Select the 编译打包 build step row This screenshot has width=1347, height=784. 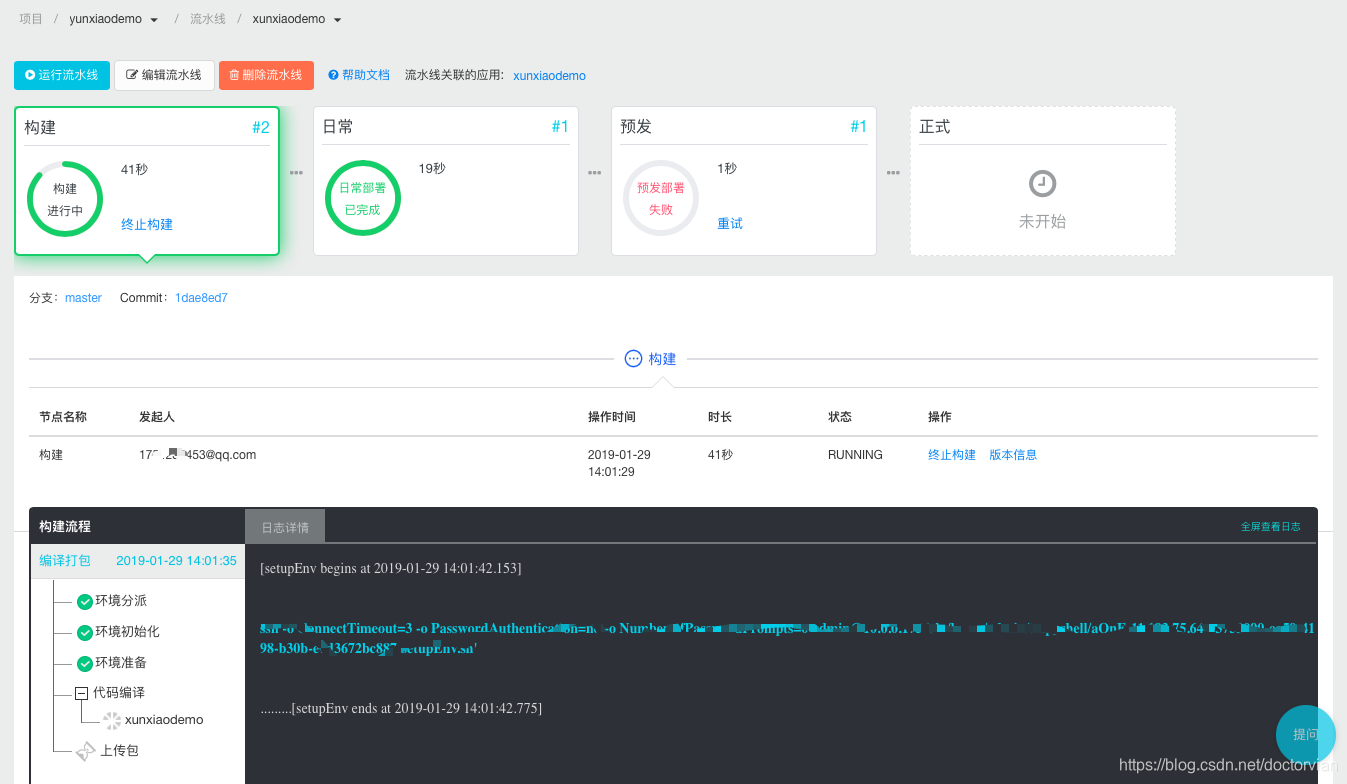[137, 561]
